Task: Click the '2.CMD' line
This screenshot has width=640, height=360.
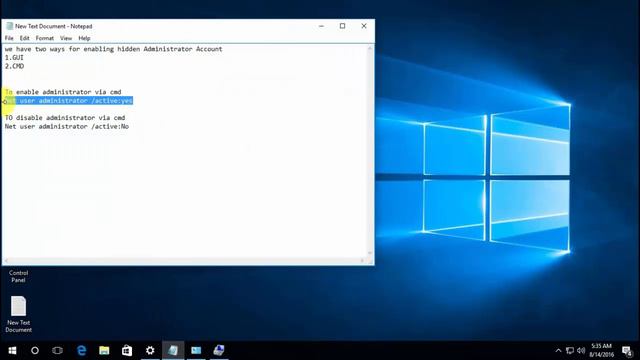Action: pos(14,66)
